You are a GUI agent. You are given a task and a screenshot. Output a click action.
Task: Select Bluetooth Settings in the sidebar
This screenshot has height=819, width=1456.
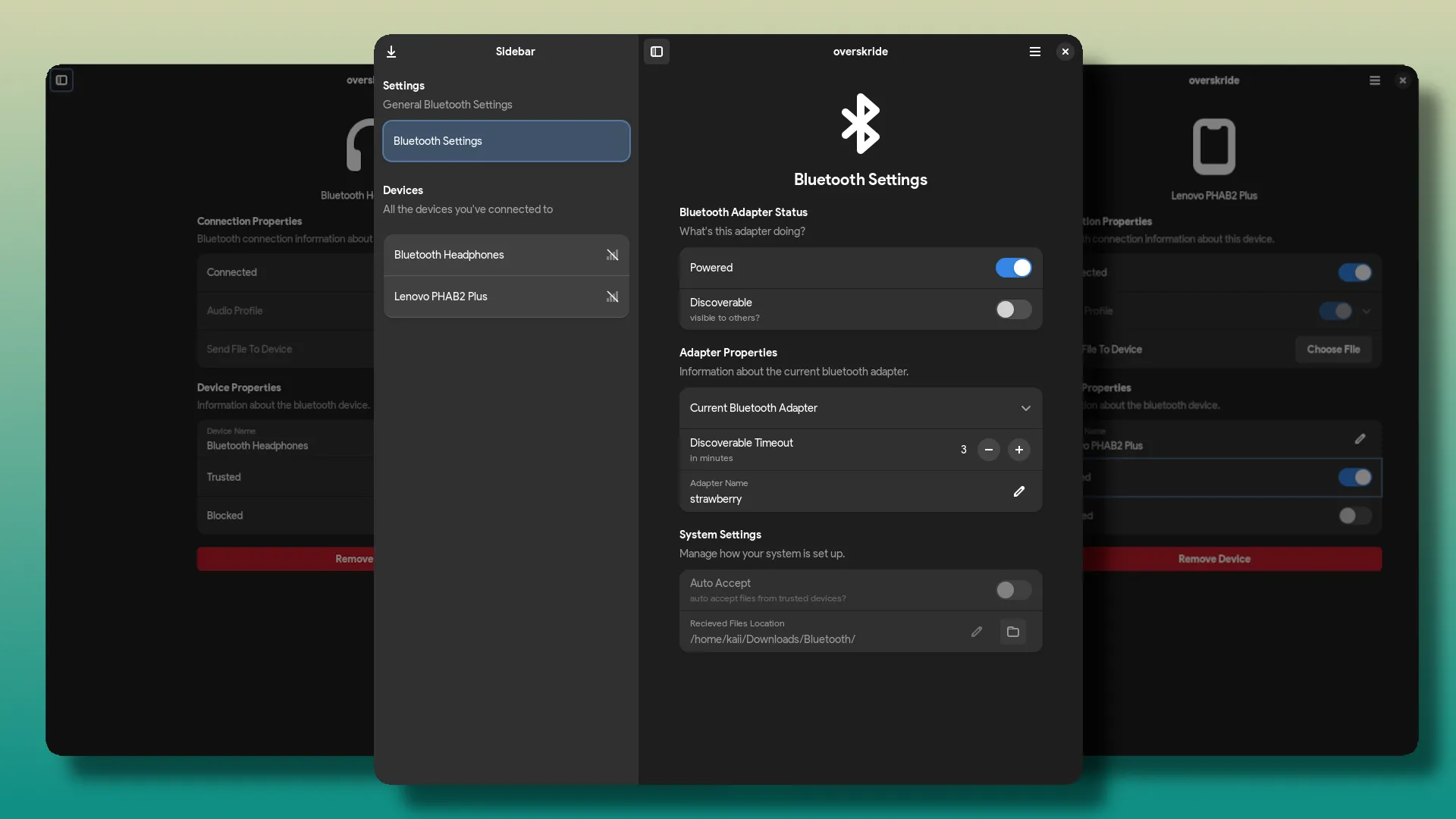[x=506, y=141]
